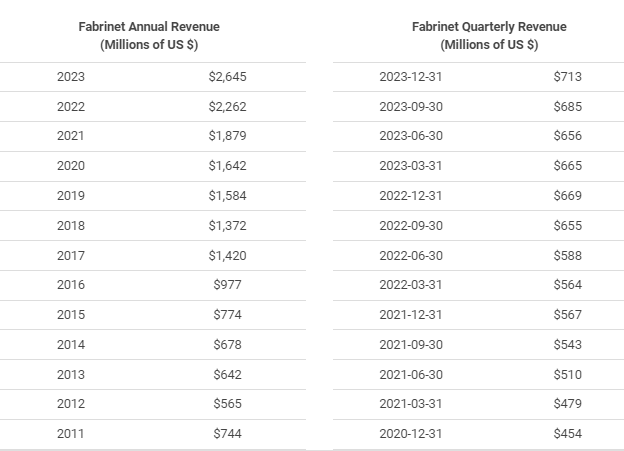Click the $642 revenue cell
Screen dimensions: 624x451
[x=228, y=375]
